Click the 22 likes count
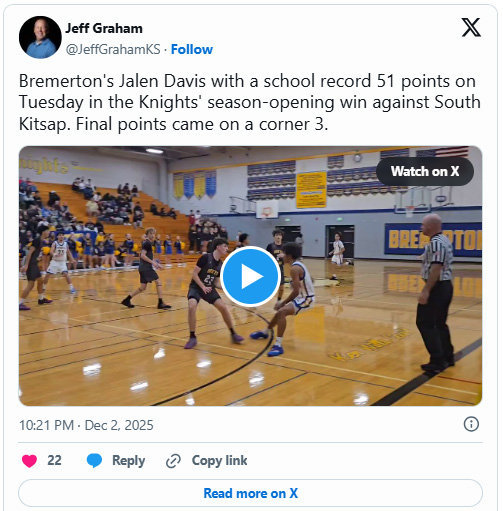Screen dimensions: 503x511 [x=54, y=460]
